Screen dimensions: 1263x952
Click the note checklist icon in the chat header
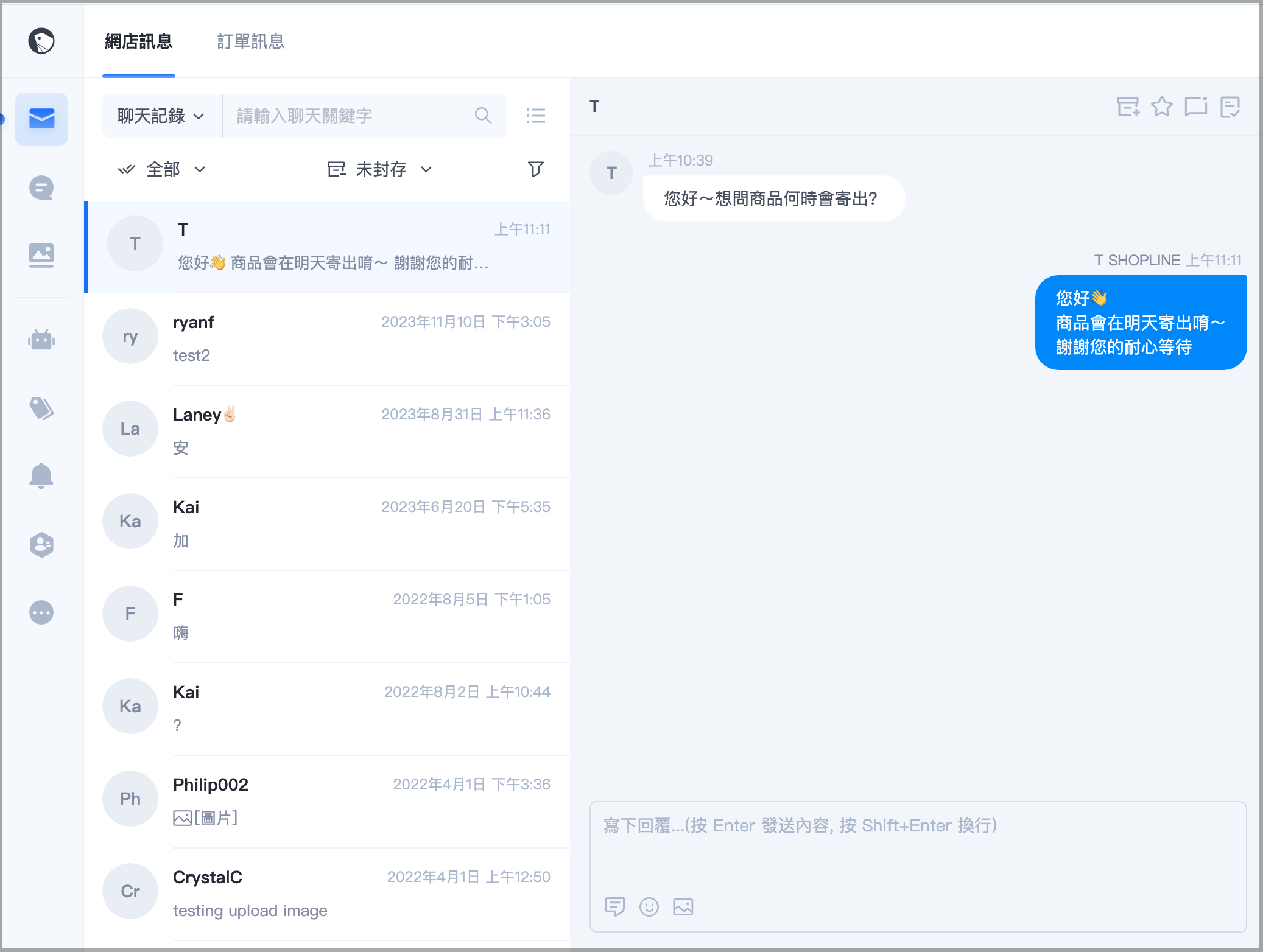click(x=1230, y=107)
